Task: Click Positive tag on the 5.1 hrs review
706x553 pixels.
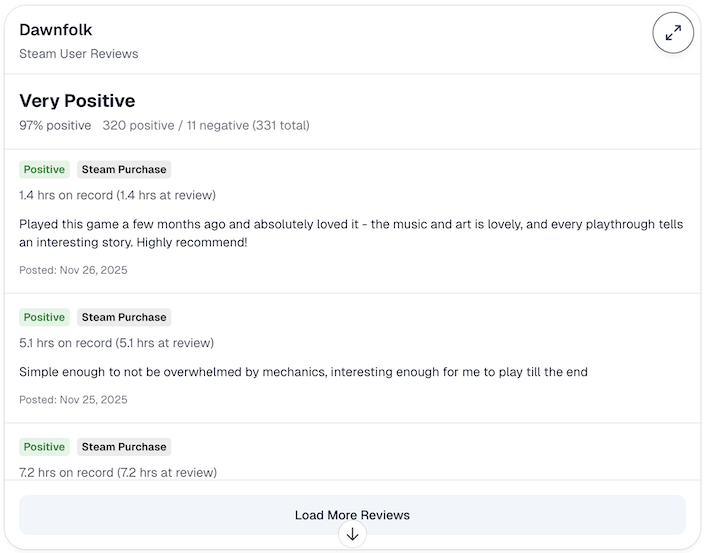Action: (44, 318)
